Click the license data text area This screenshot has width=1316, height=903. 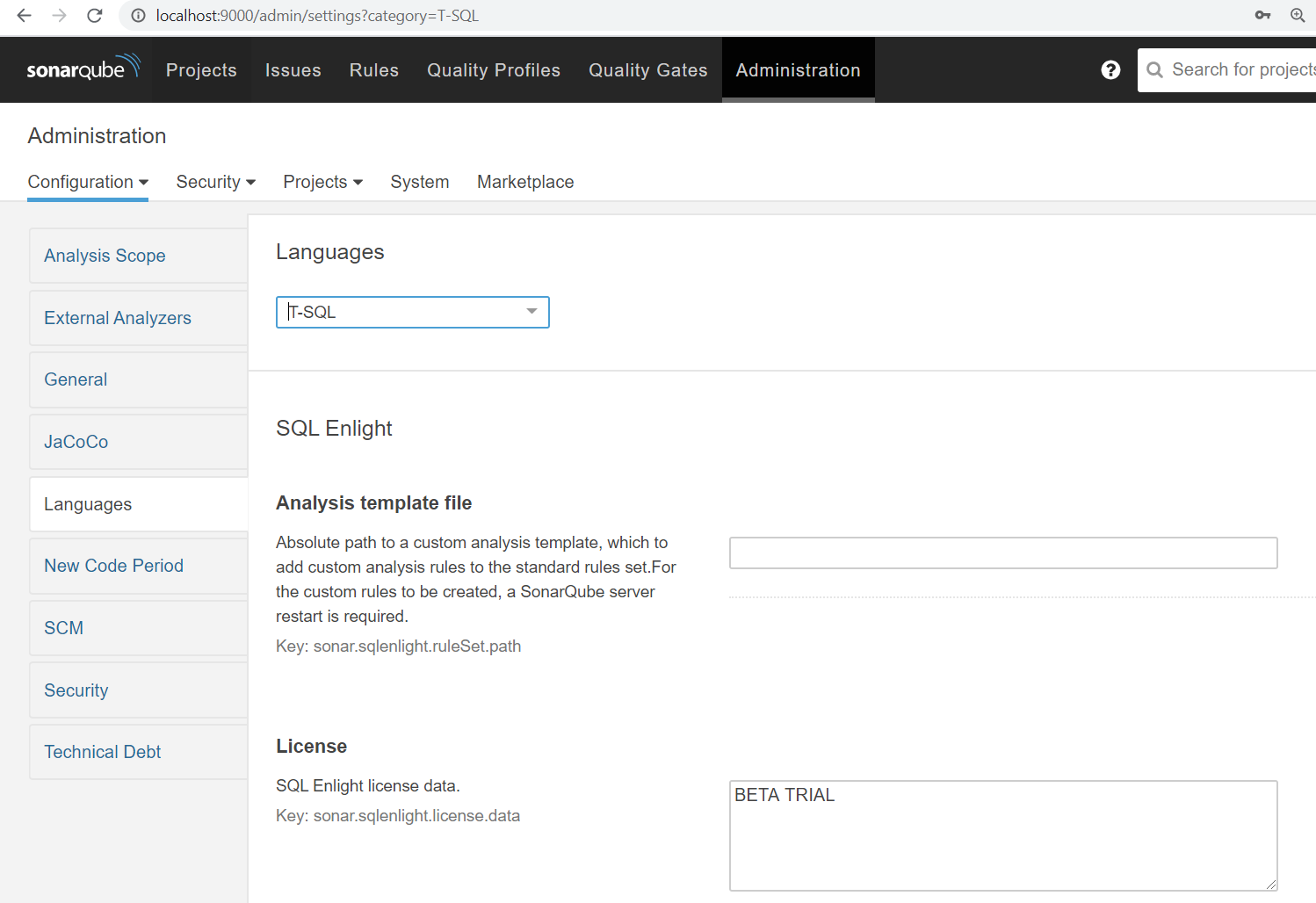click(x=1003, y=835)
